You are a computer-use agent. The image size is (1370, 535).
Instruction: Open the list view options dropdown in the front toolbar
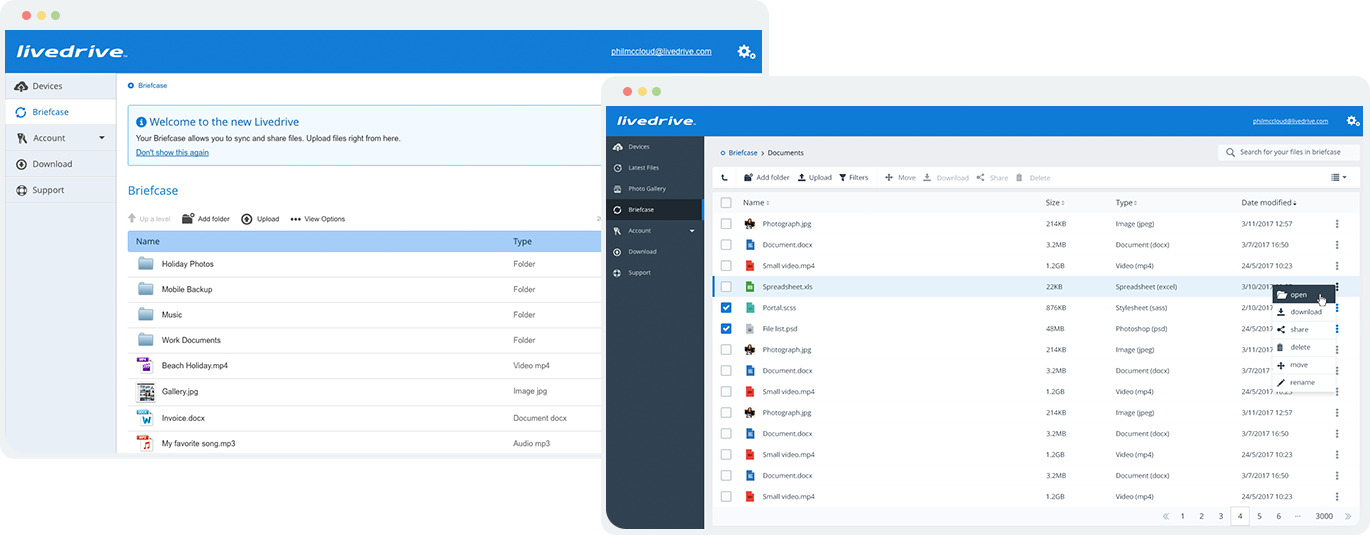(x=1339, y=178)
